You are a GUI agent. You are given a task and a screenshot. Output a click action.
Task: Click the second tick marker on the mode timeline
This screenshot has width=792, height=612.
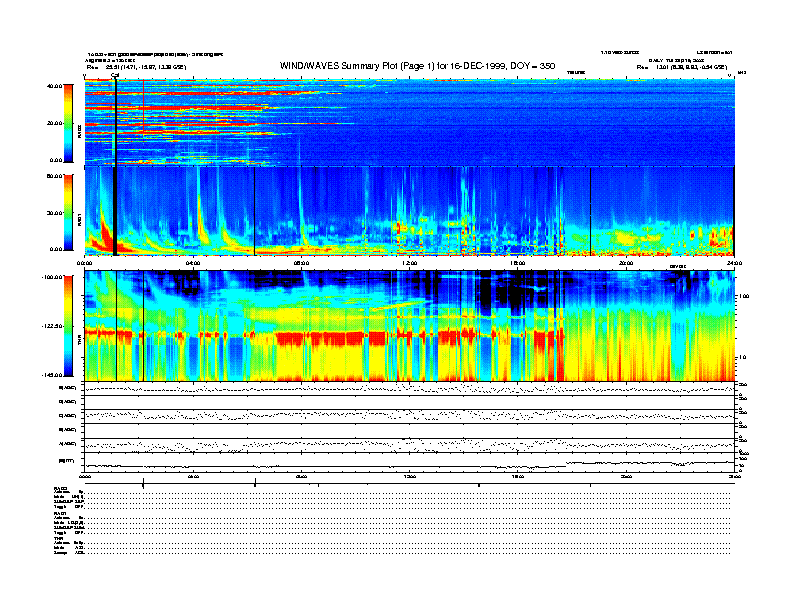255,483
